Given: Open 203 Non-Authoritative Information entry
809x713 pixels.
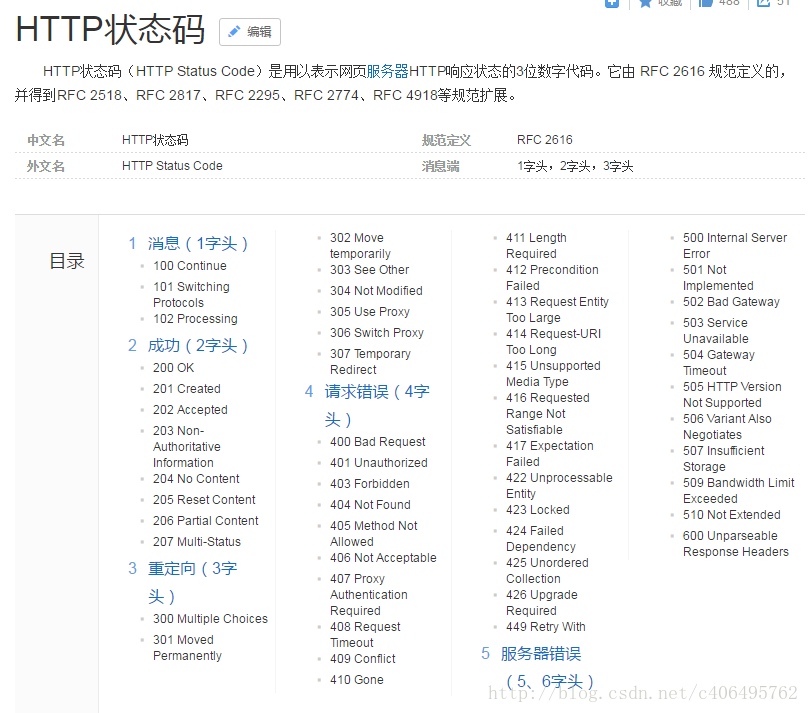Looking at the screenshot, I should (187, 447).
